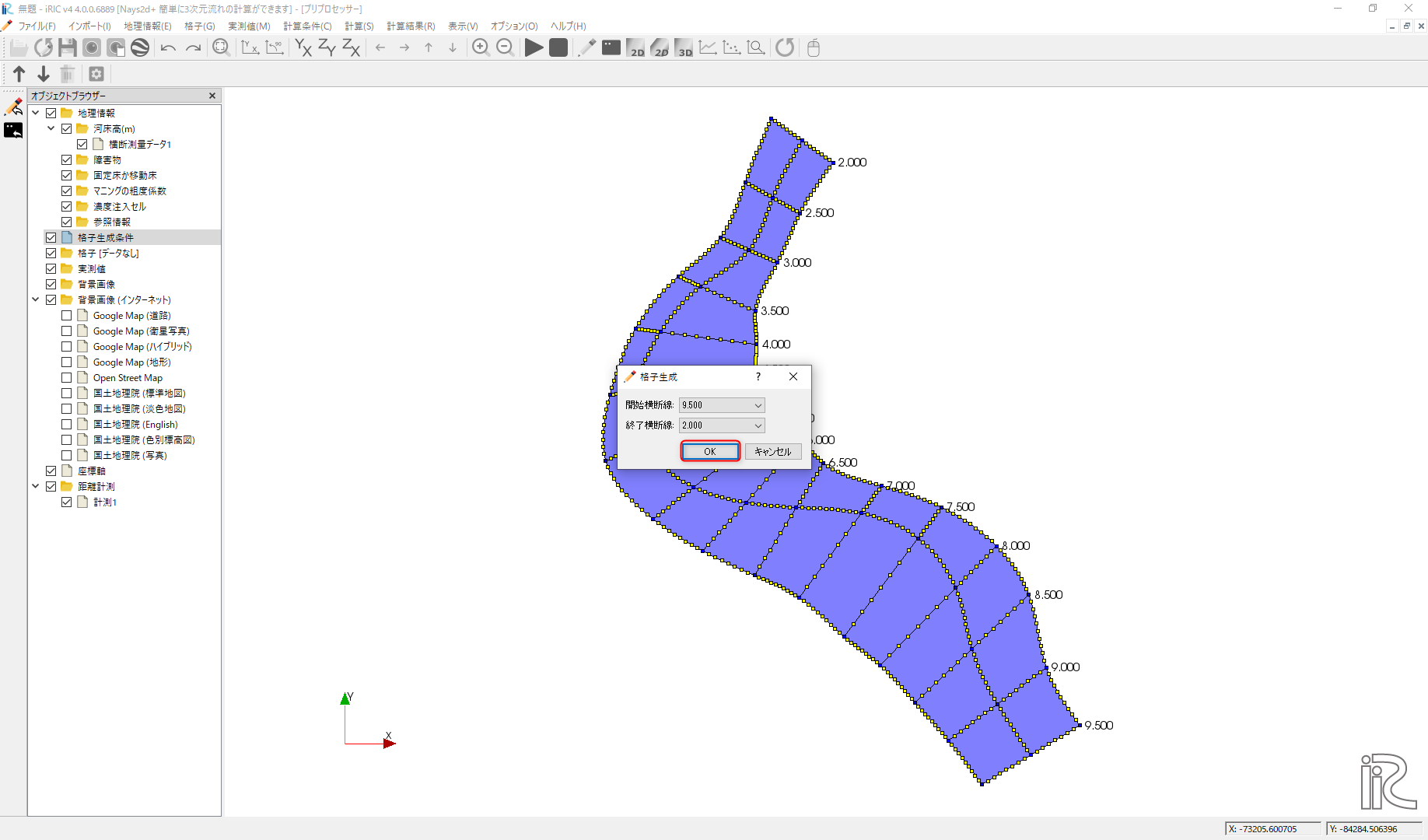Switch to the YZ plane view
This screenshot has width=1428, height=840.
point(327,47)
